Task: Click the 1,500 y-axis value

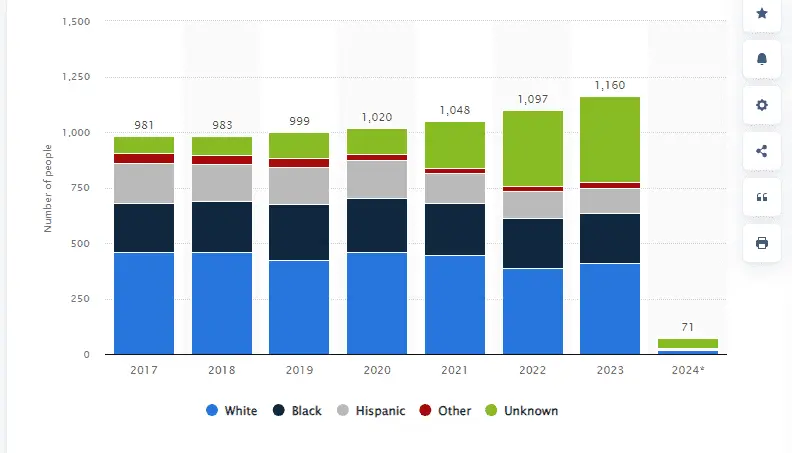Action: (76, 22)
